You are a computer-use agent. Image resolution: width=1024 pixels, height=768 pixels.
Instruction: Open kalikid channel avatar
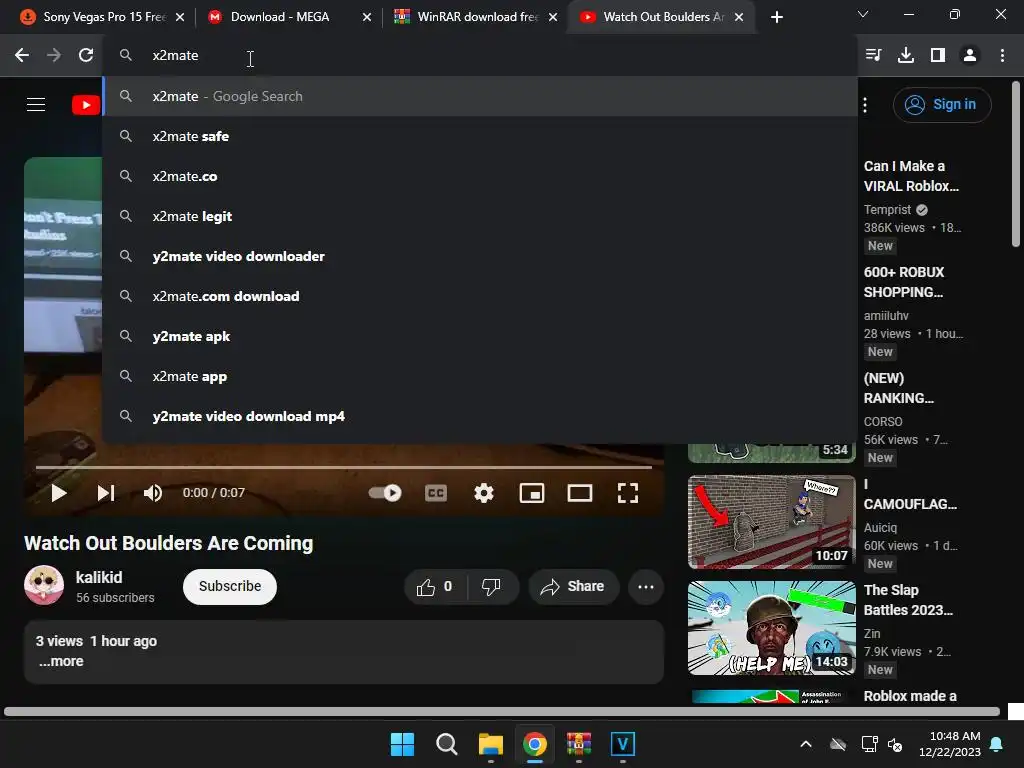[x=44, y=585]
